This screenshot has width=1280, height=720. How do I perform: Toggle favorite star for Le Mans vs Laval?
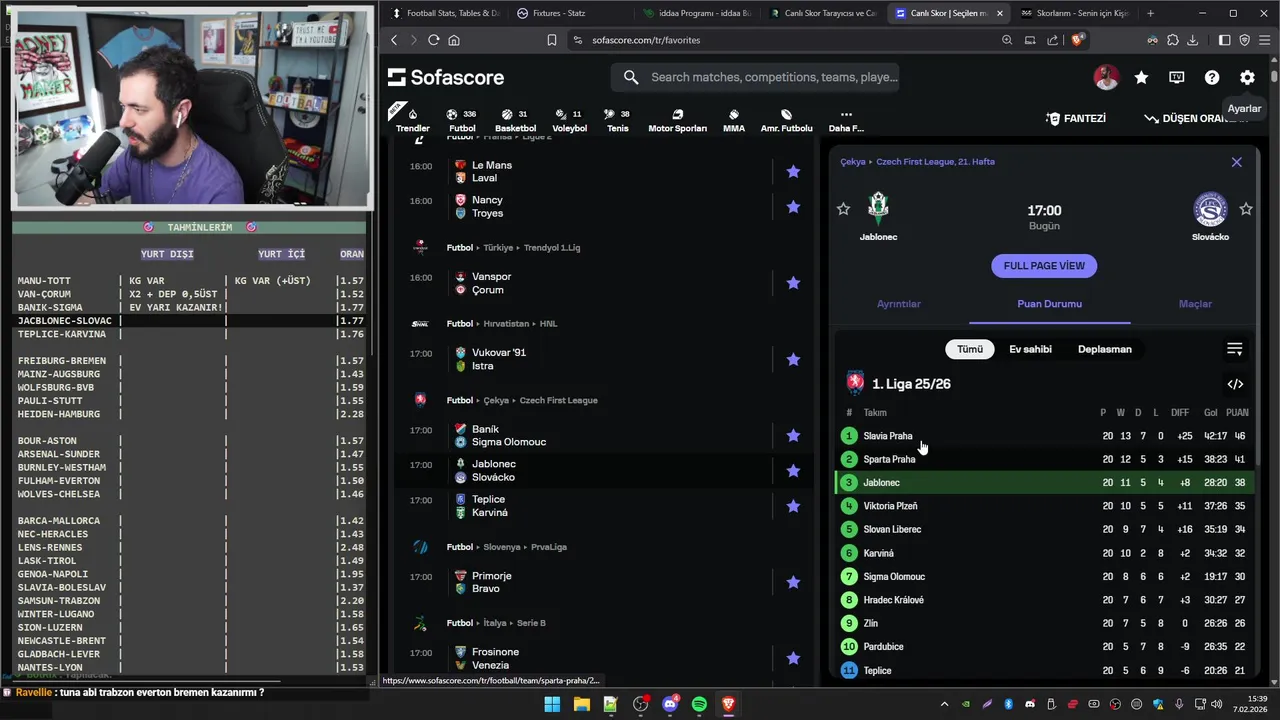(x=793, y=172)
